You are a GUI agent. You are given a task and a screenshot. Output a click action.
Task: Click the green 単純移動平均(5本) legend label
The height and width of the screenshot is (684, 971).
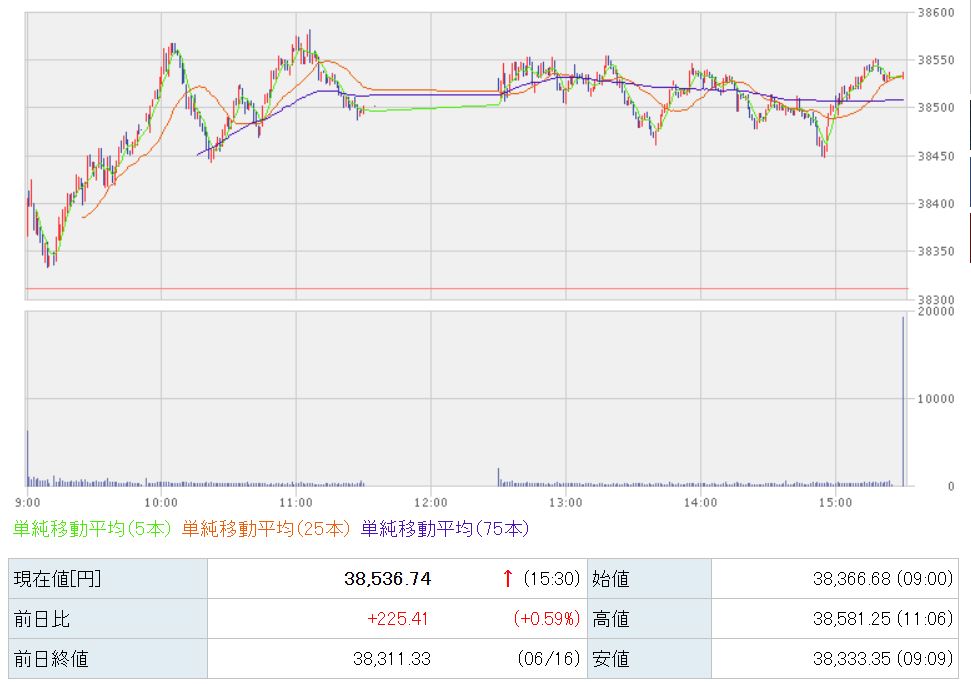click(x=92, y=529)
